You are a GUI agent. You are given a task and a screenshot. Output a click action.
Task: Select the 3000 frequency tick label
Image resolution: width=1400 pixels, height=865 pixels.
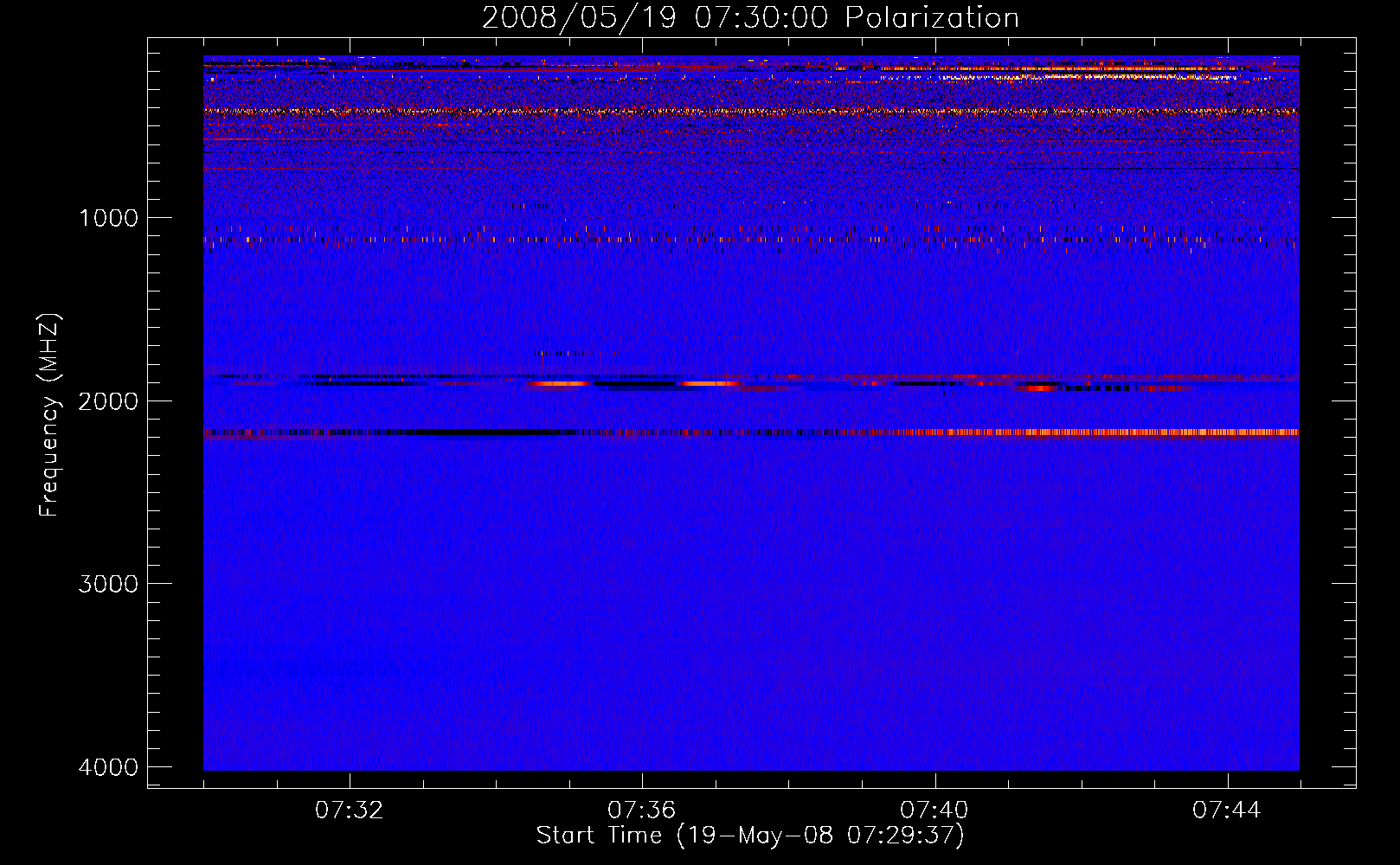tap(108, 584)
